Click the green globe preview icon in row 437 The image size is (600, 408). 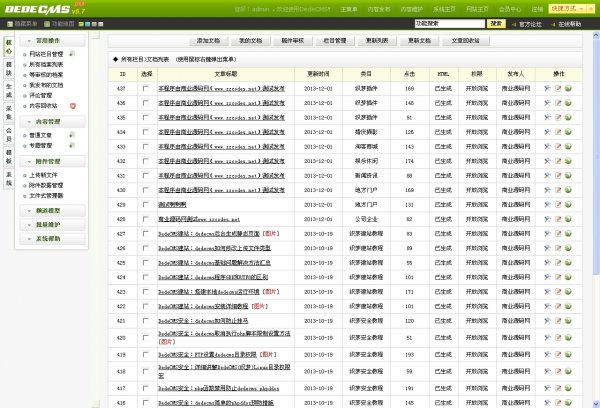click(568, 88)
